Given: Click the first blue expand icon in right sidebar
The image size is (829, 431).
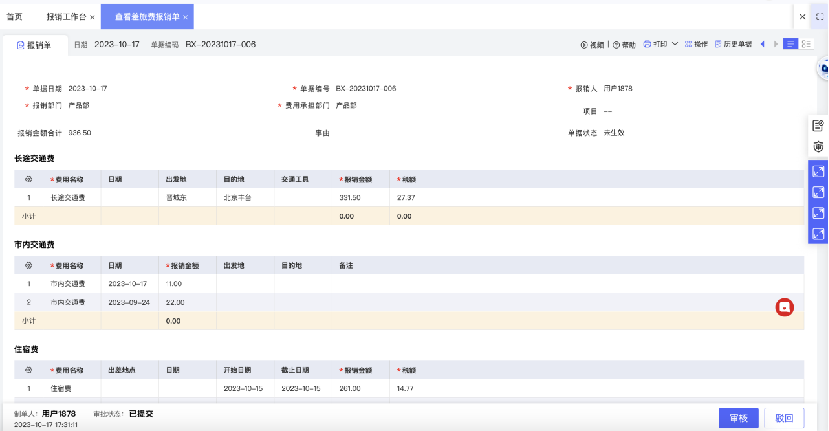Looking at the screenshot, I should (818, 171).
